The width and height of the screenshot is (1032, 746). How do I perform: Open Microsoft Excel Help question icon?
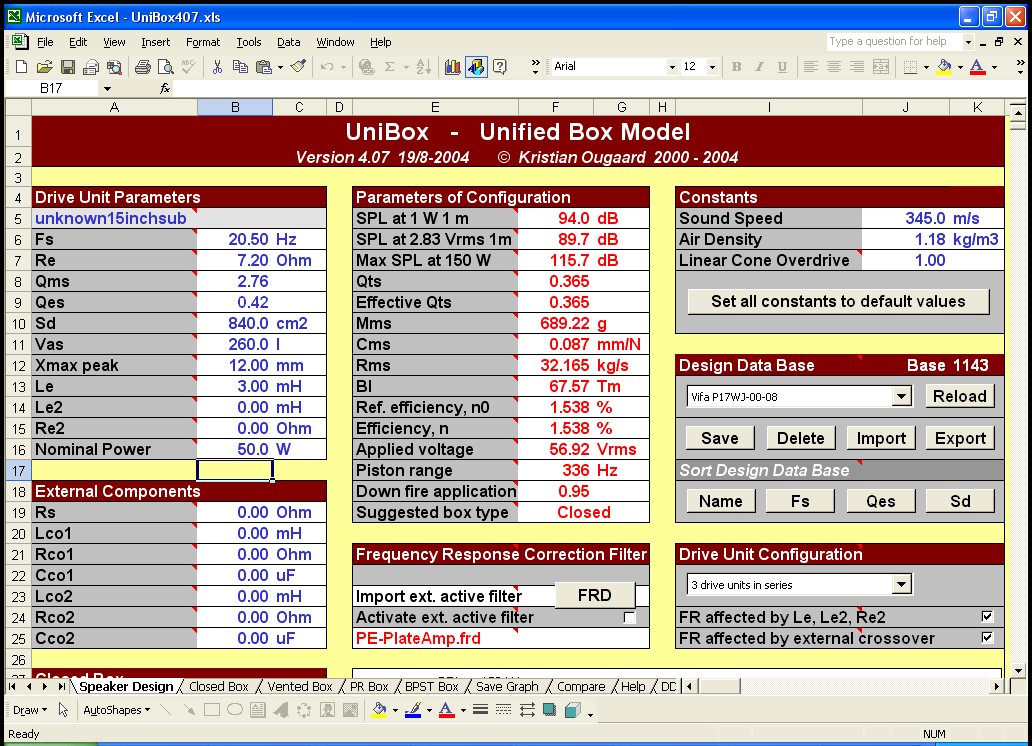pyautogui.click(x=500, y=67)
